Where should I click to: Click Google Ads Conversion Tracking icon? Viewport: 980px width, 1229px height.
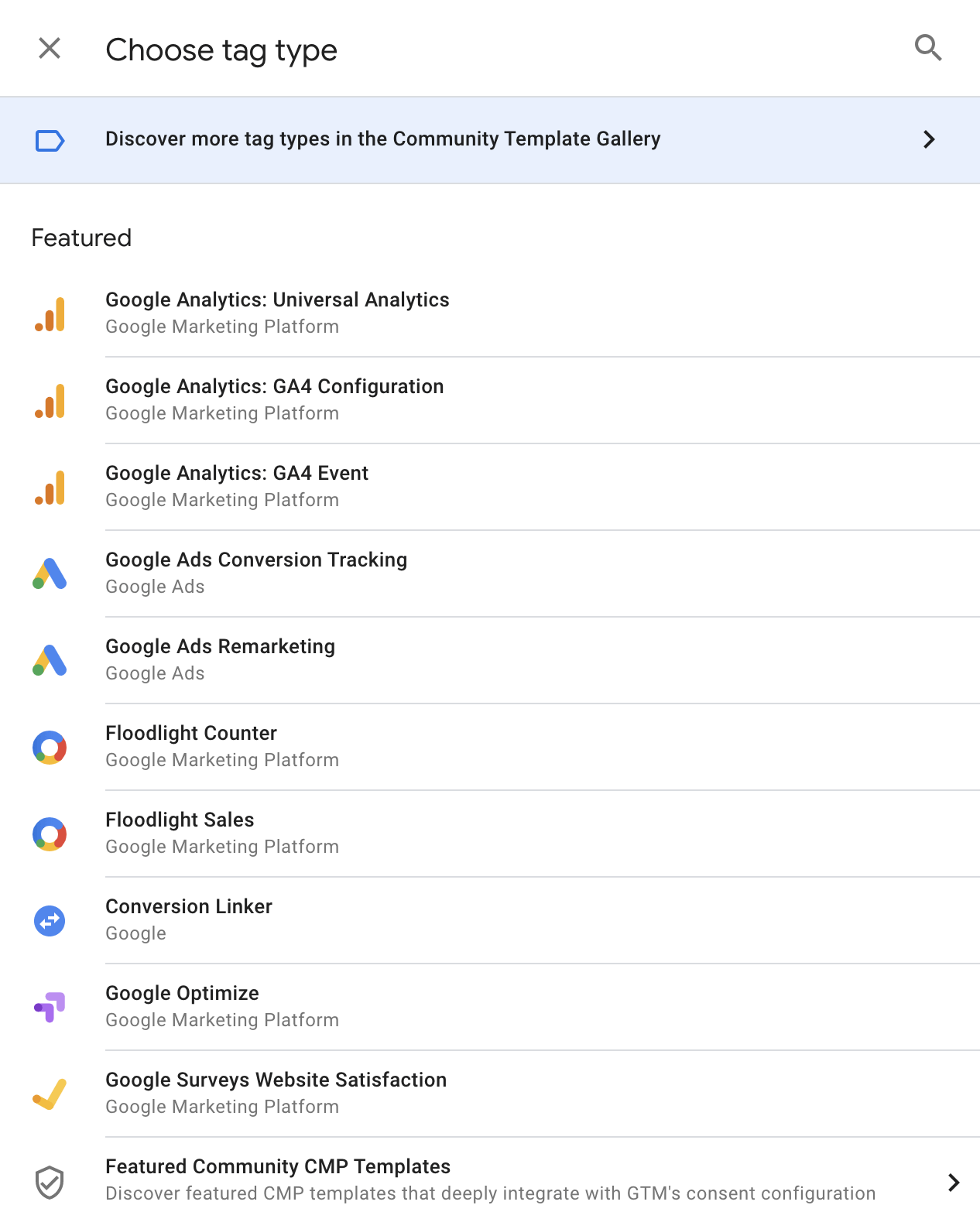click(50, 573)
